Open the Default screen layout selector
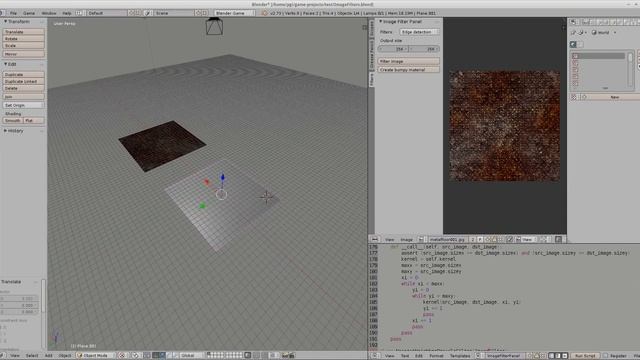The width and height of the screenshot is (640, 360). [x=106, y=13]
